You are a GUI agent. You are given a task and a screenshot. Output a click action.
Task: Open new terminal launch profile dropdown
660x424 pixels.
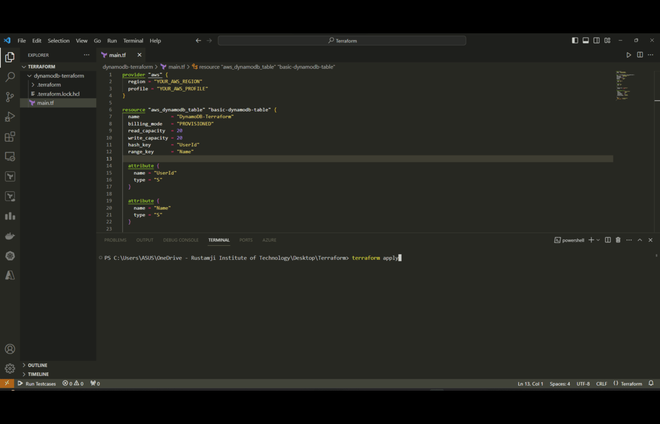599,240
